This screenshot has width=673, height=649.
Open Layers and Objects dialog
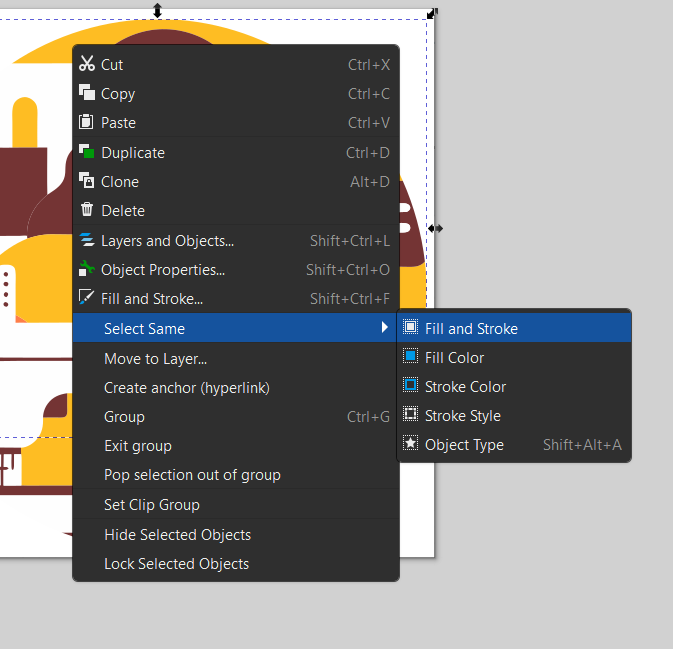pyautogui.click(x=236, y=241)
